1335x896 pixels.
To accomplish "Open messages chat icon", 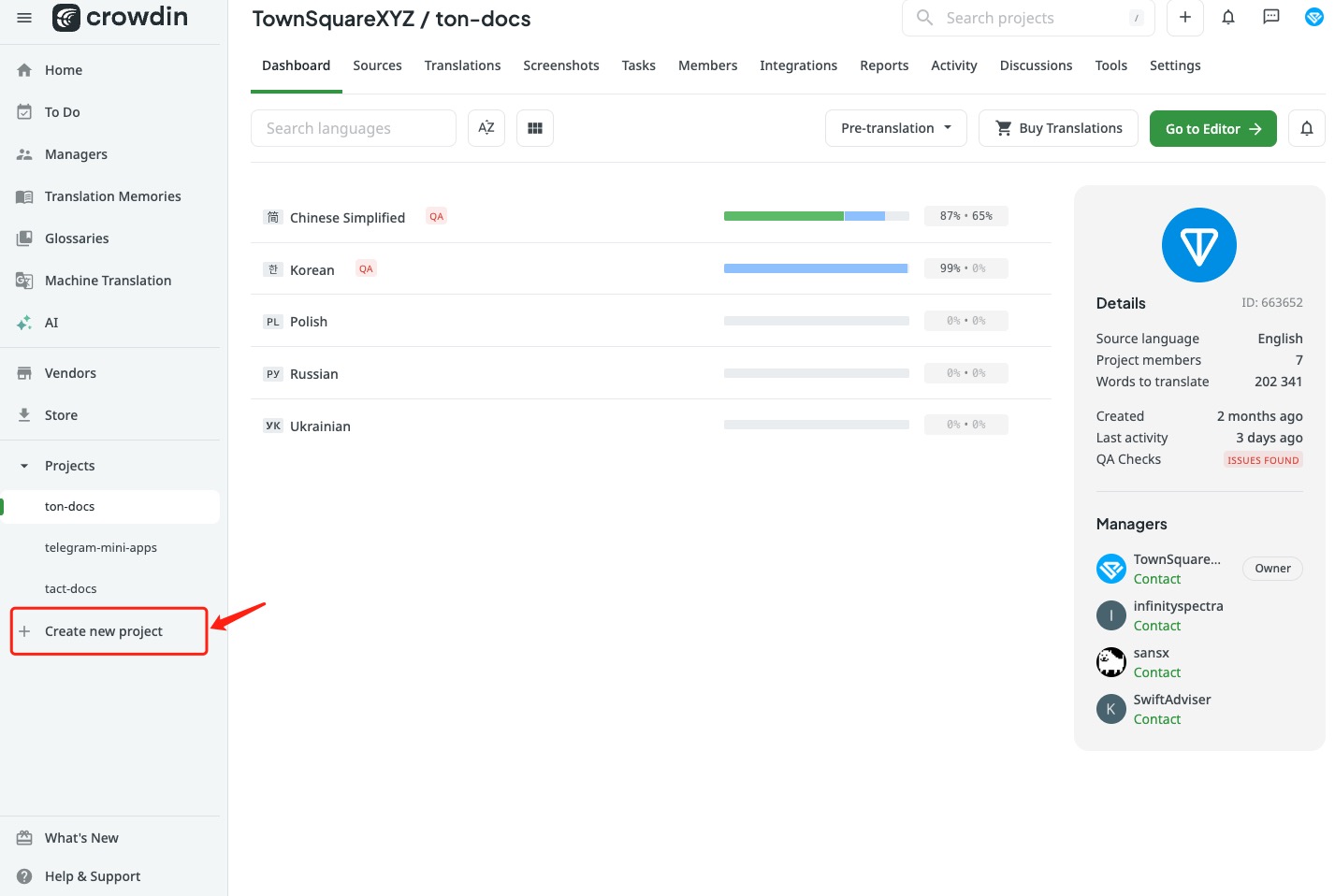I will [x=1271, y=17].
